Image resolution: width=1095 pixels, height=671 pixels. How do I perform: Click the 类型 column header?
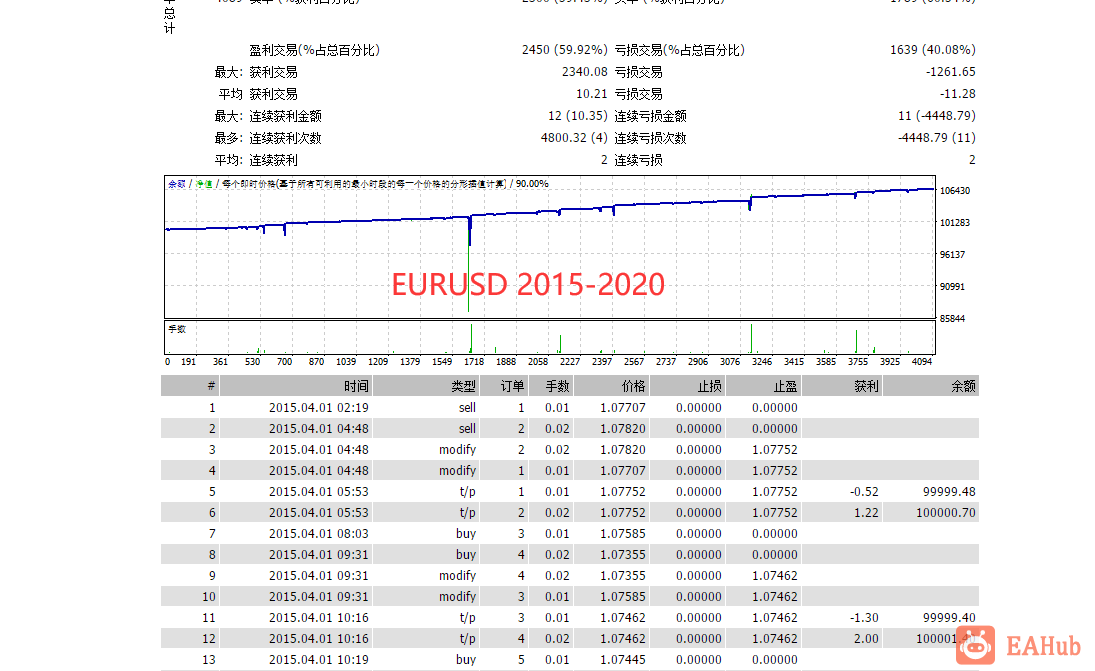click(x=427, y=386)
